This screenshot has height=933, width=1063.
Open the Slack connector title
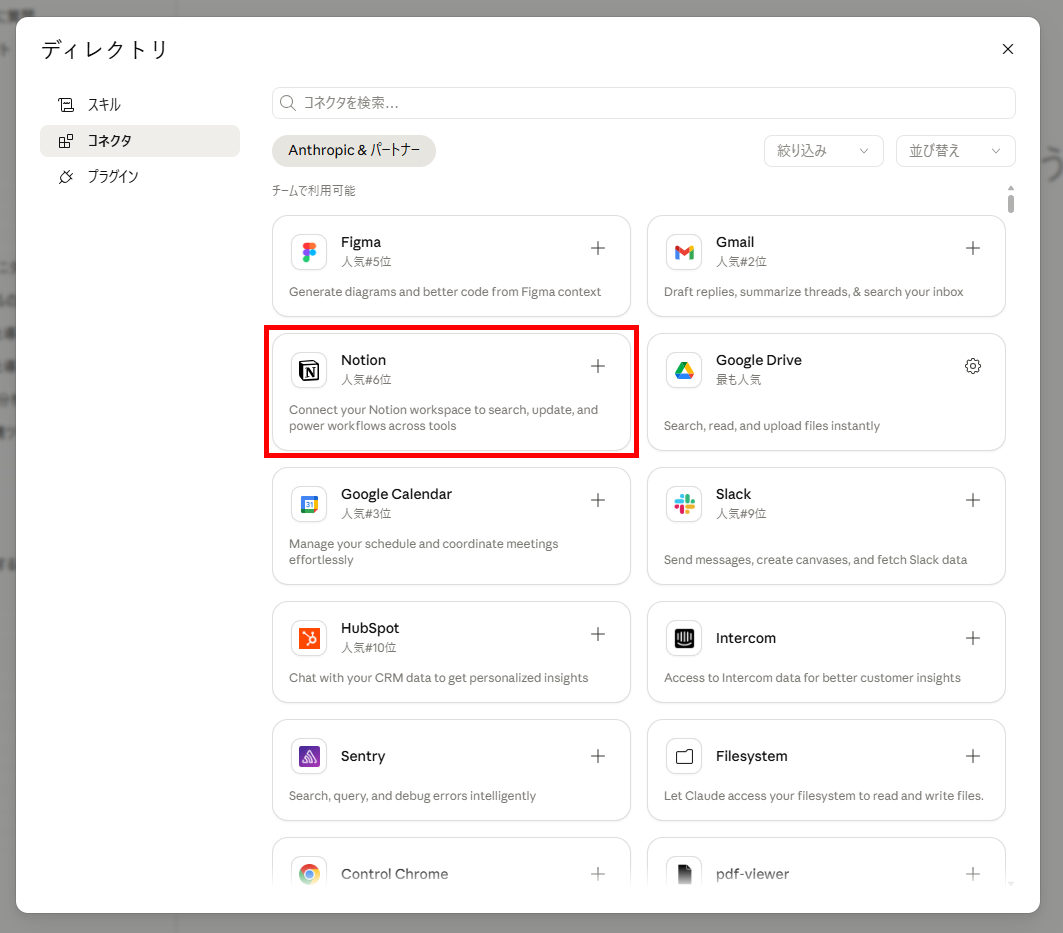[x=734, y=494]
